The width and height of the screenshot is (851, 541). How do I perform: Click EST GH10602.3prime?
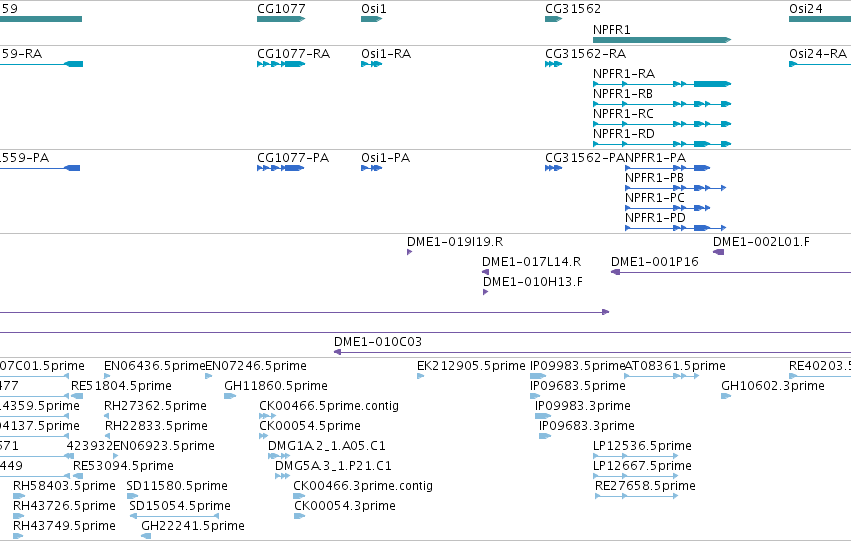[x=726, y=396]
